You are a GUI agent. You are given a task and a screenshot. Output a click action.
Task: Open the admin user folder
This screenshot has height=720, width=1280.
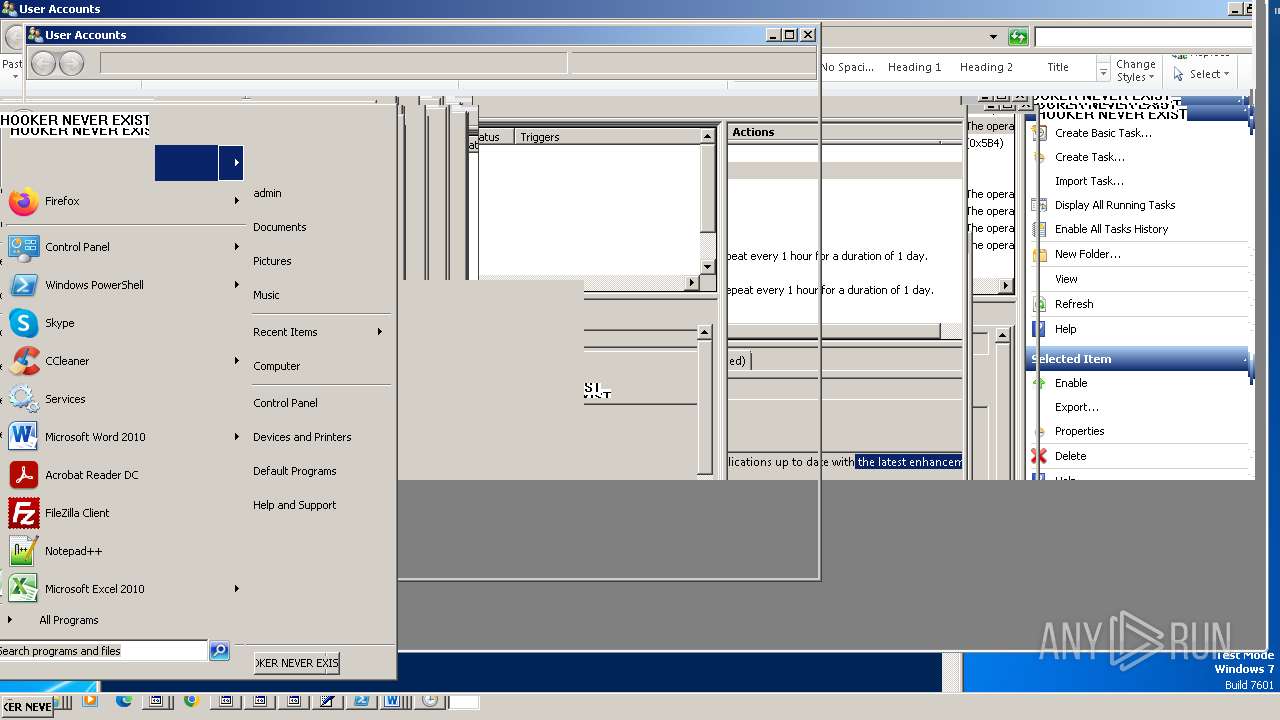(267, 193)
